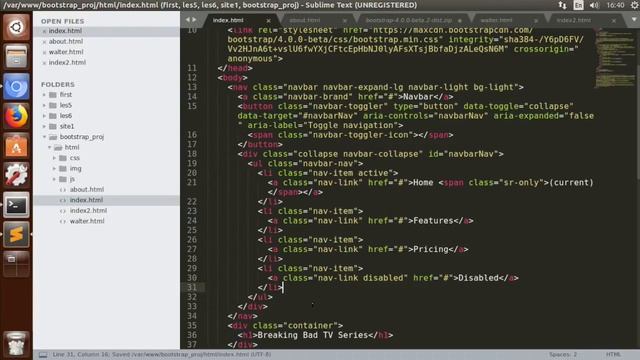
Task: Expand the img folder
Action: 54,169
